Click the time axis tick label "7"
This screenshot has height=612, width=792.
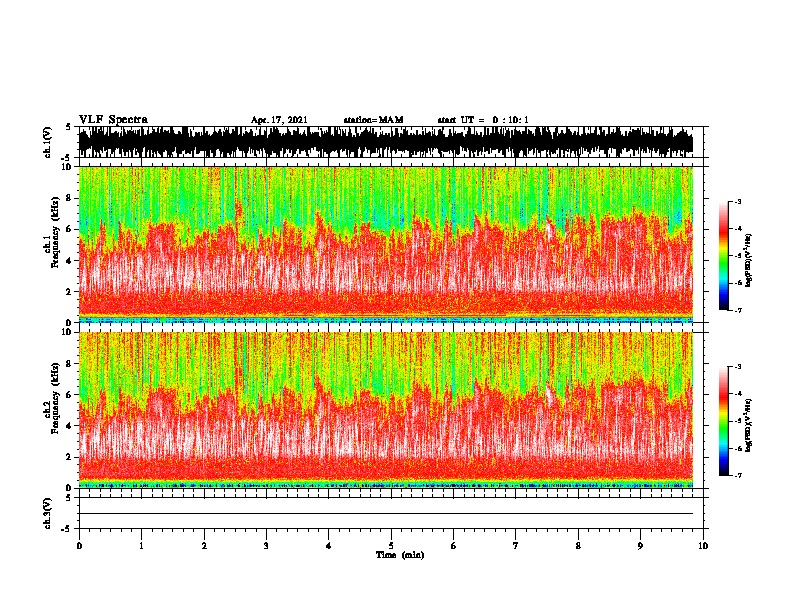click(516, 546)
